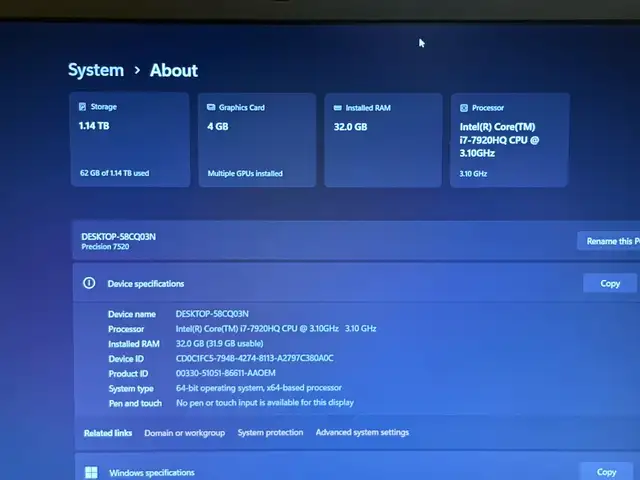This screenshot has height=480, width=640.
Task: Open the Domain or workgroup link
Action: point(184,433)
